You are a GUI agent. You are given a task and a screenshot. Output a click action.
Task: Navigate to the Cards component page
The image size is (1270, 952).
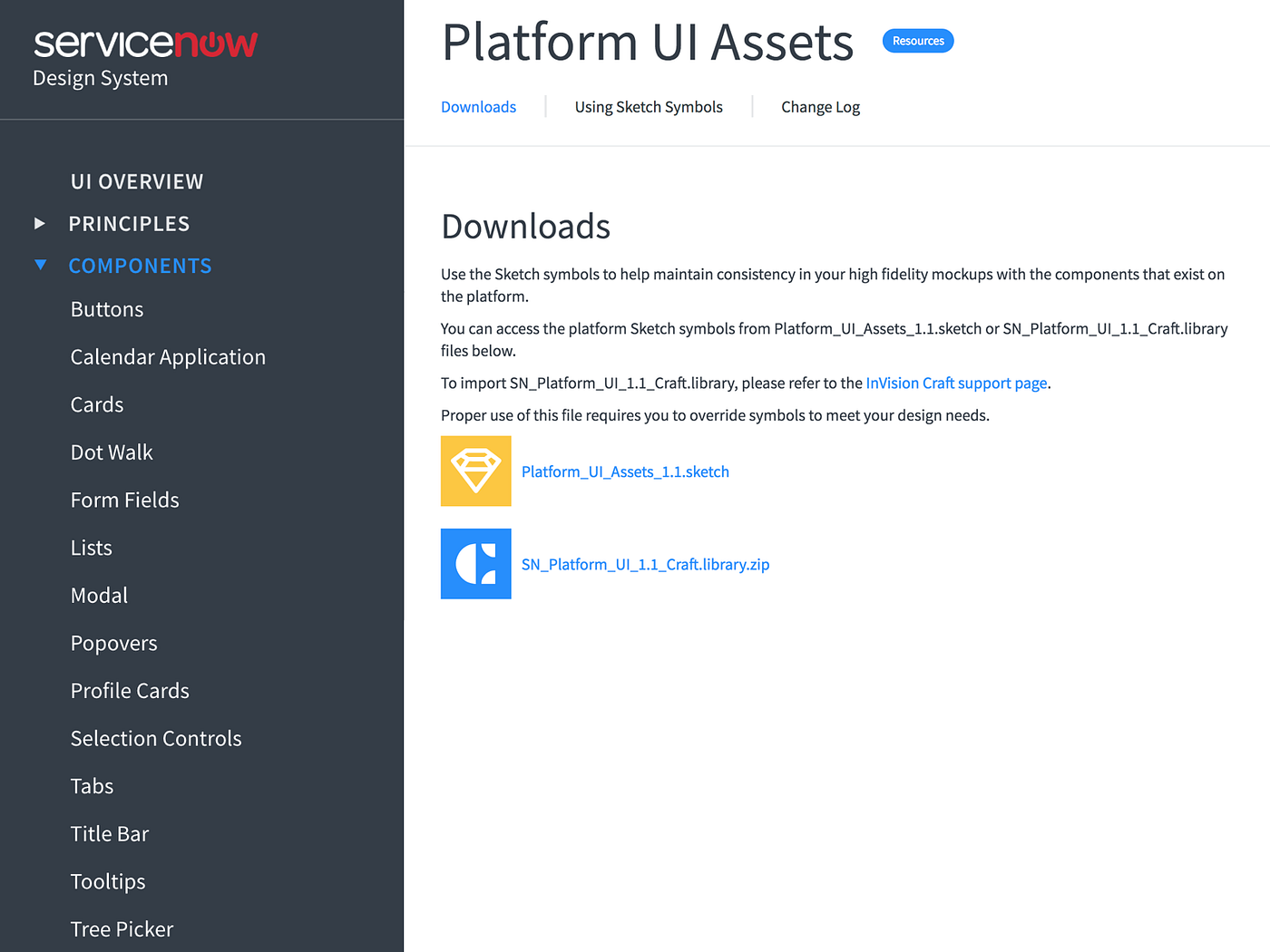96,404
